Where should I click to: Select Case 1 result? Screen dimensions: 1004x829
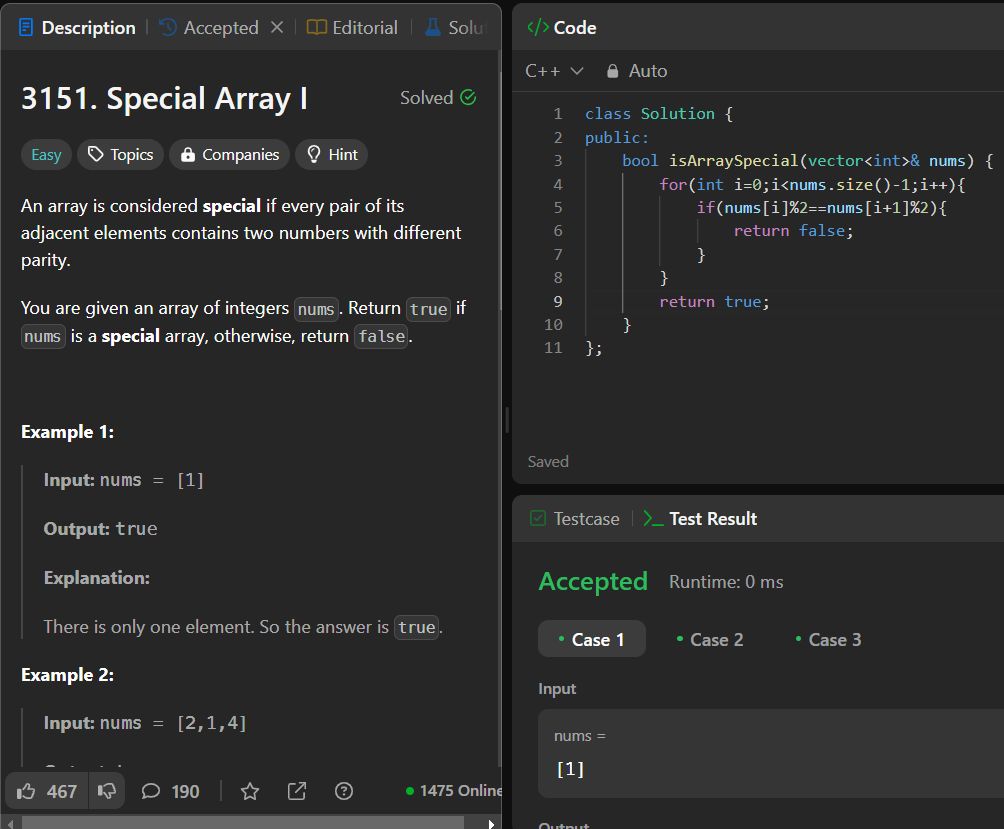point(592,639)
